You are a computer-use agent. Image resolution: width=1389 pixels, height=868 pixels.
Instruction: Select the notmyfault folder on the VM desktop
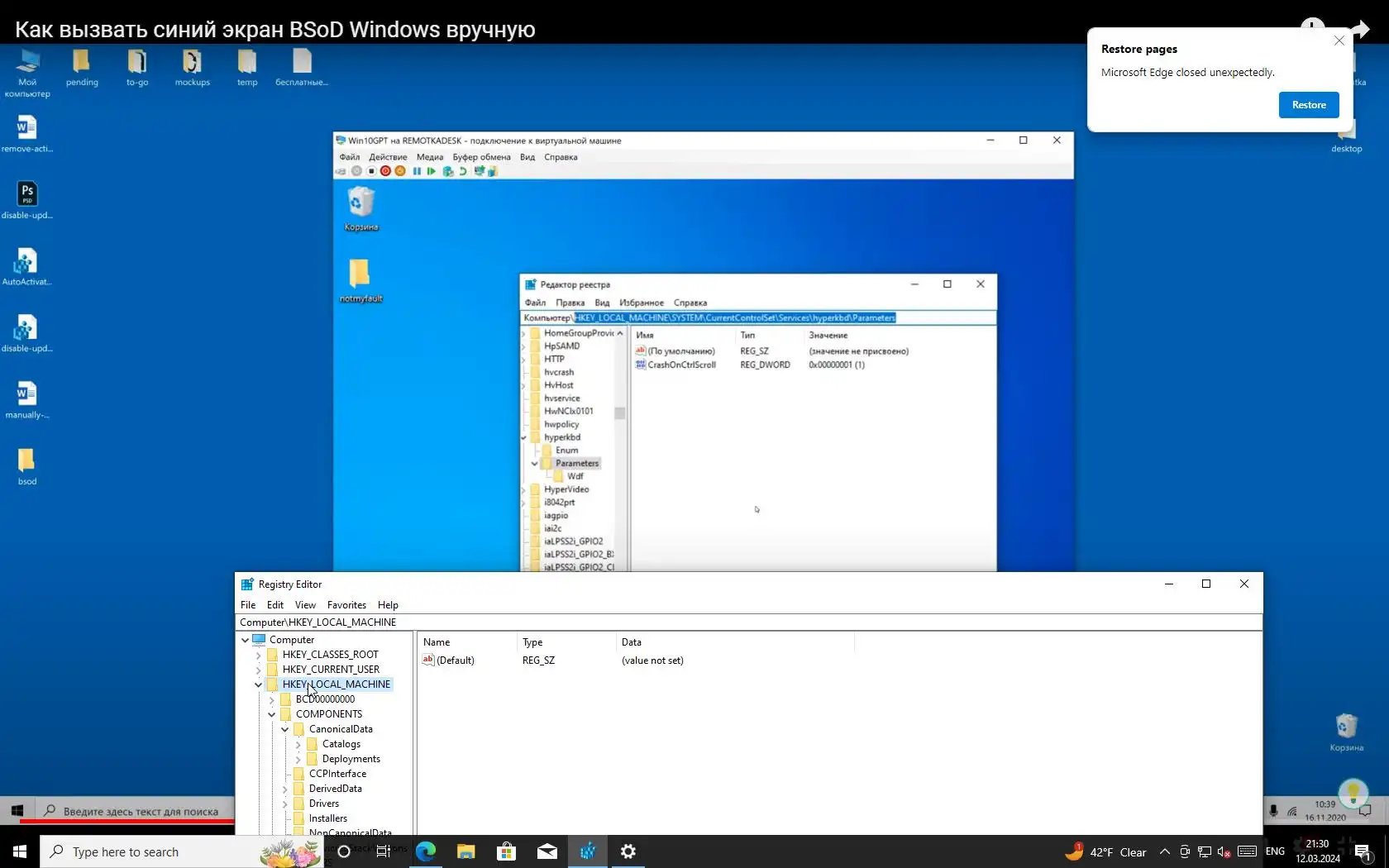coord(360,280)
